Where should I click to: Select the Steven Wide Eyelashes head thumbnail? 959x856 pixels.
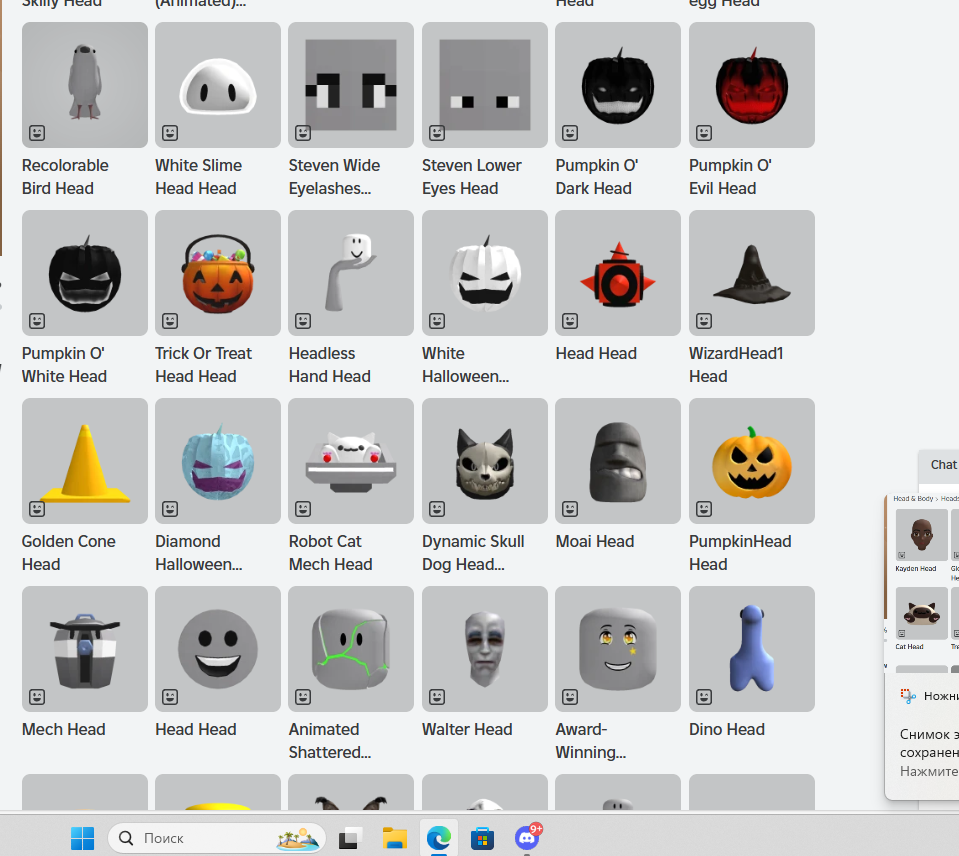351,85
